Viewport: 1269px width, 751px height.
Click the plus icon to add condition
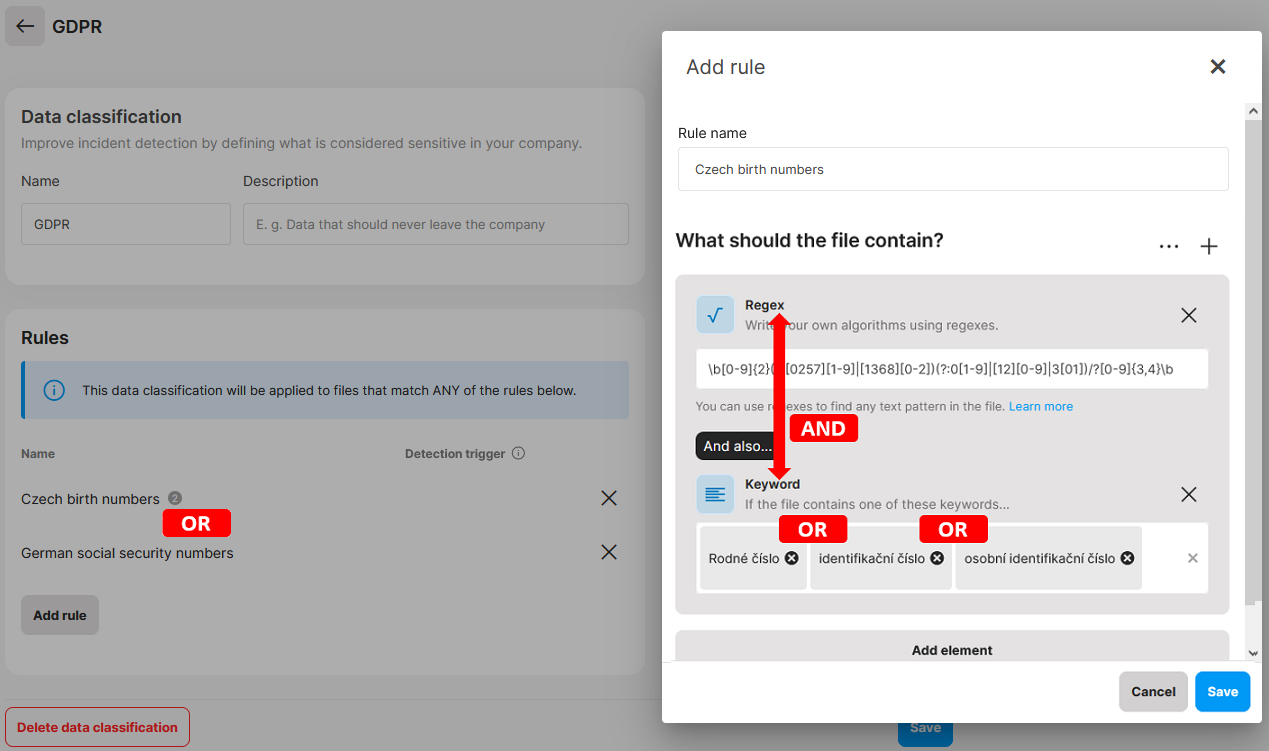point(1209,246)
